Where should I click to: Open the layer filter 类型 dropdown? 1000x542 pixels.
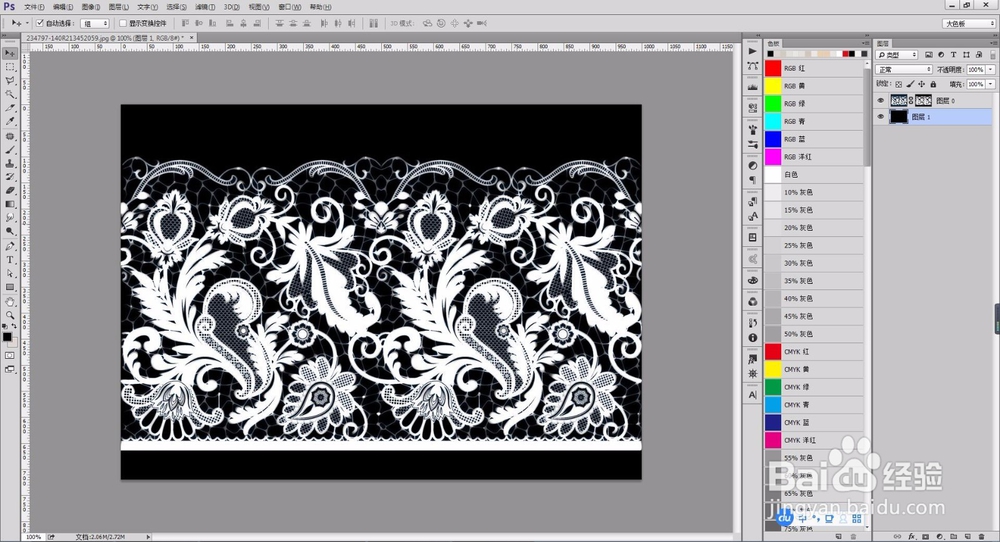pyautogui.click(x=898, y=55)
